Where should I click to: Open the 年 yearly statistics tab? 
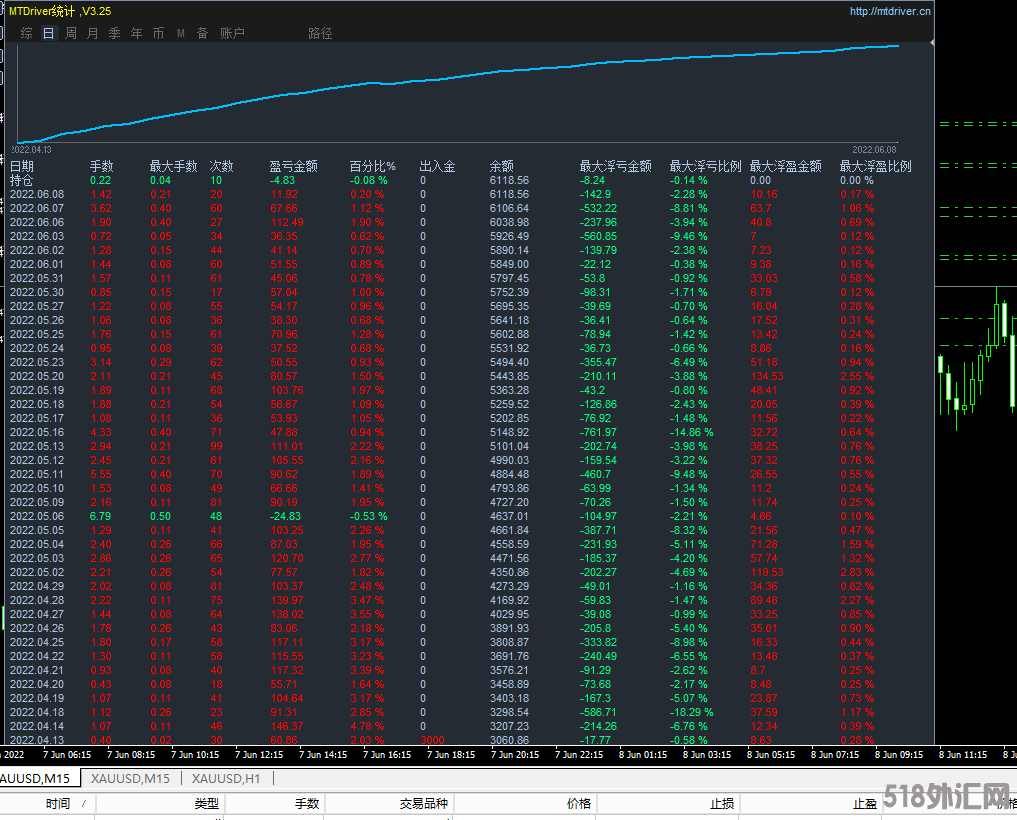137,33
